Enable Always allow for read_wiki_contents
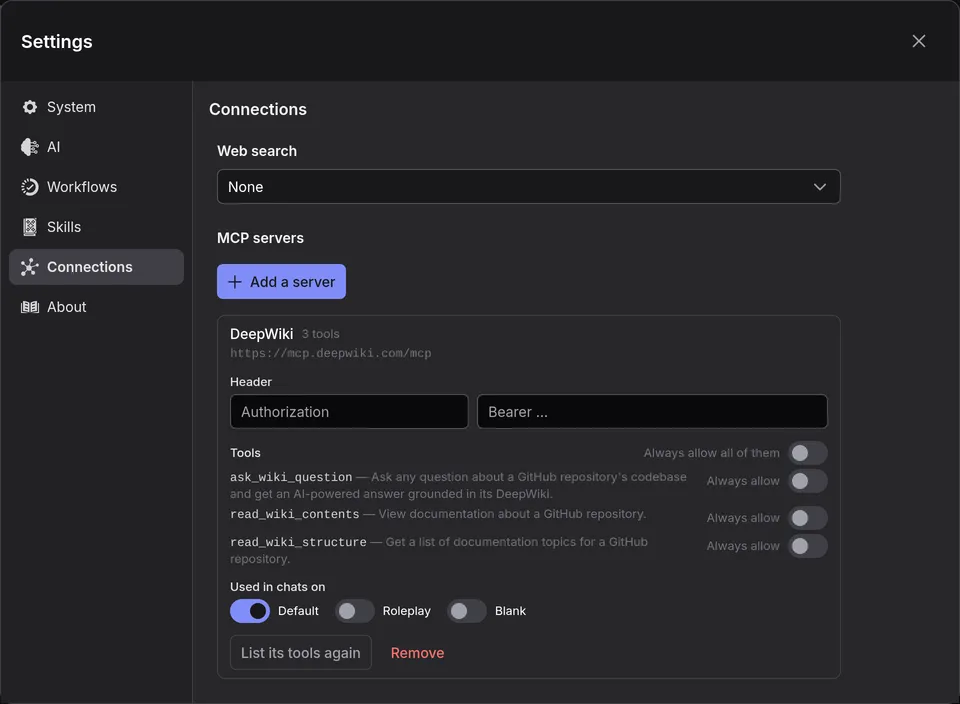The height and width of the screenshot is (704, 960). (808, 518)
